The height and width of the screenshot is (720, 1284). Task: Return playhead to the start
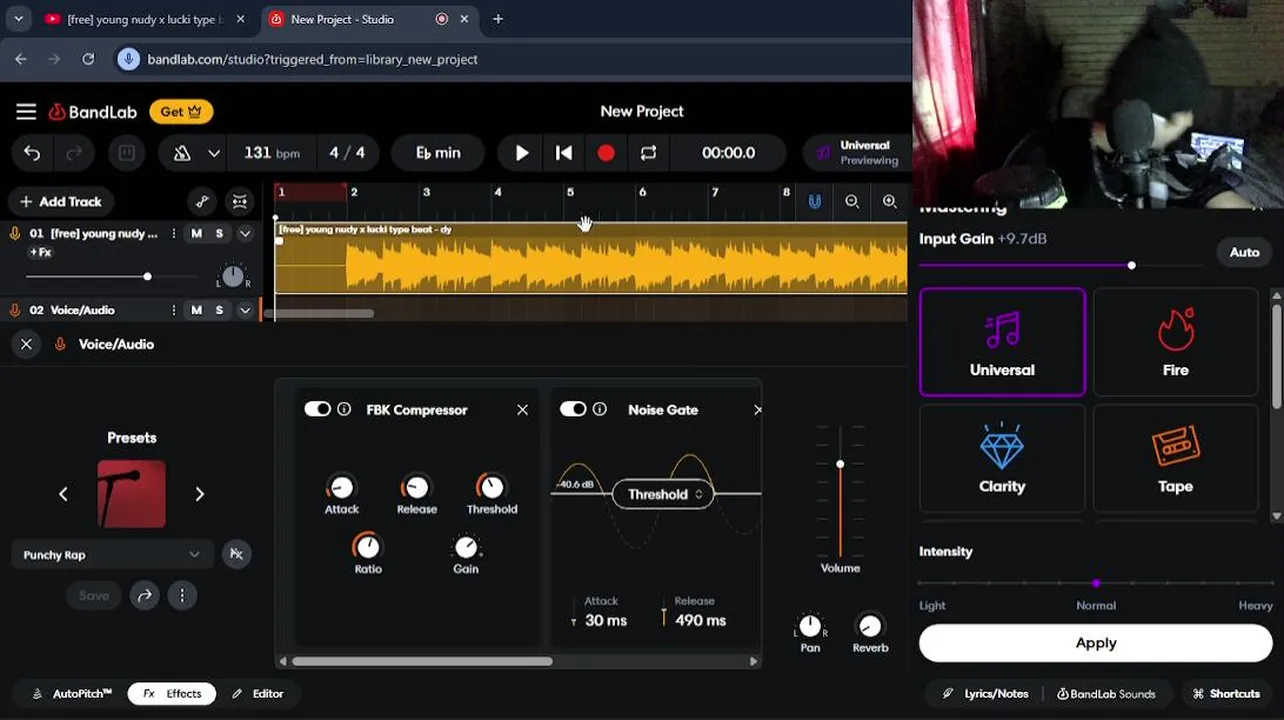tap(564, 153)
